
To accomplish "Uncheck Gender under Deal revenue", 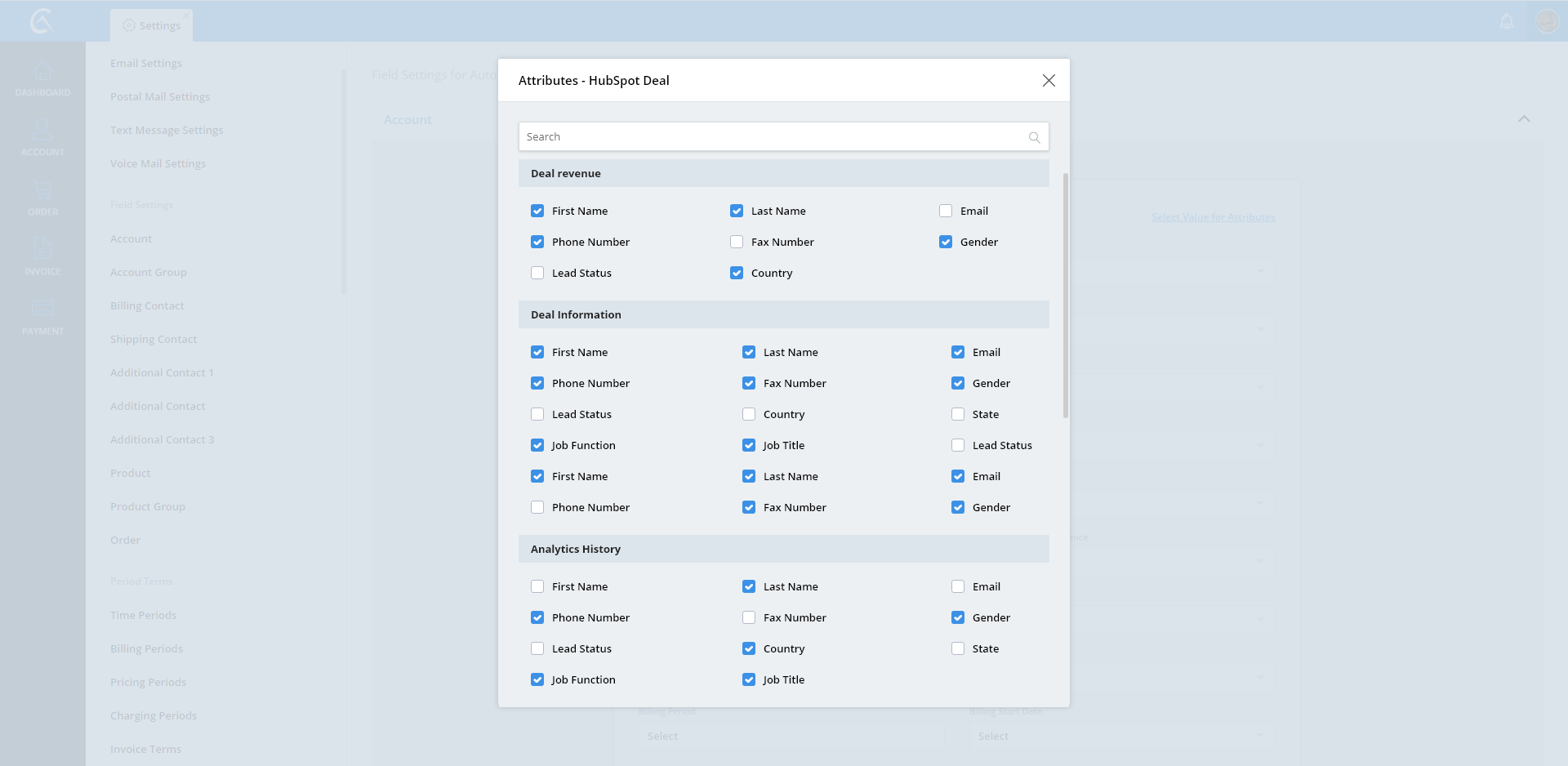I will click(x=946, y=242).
